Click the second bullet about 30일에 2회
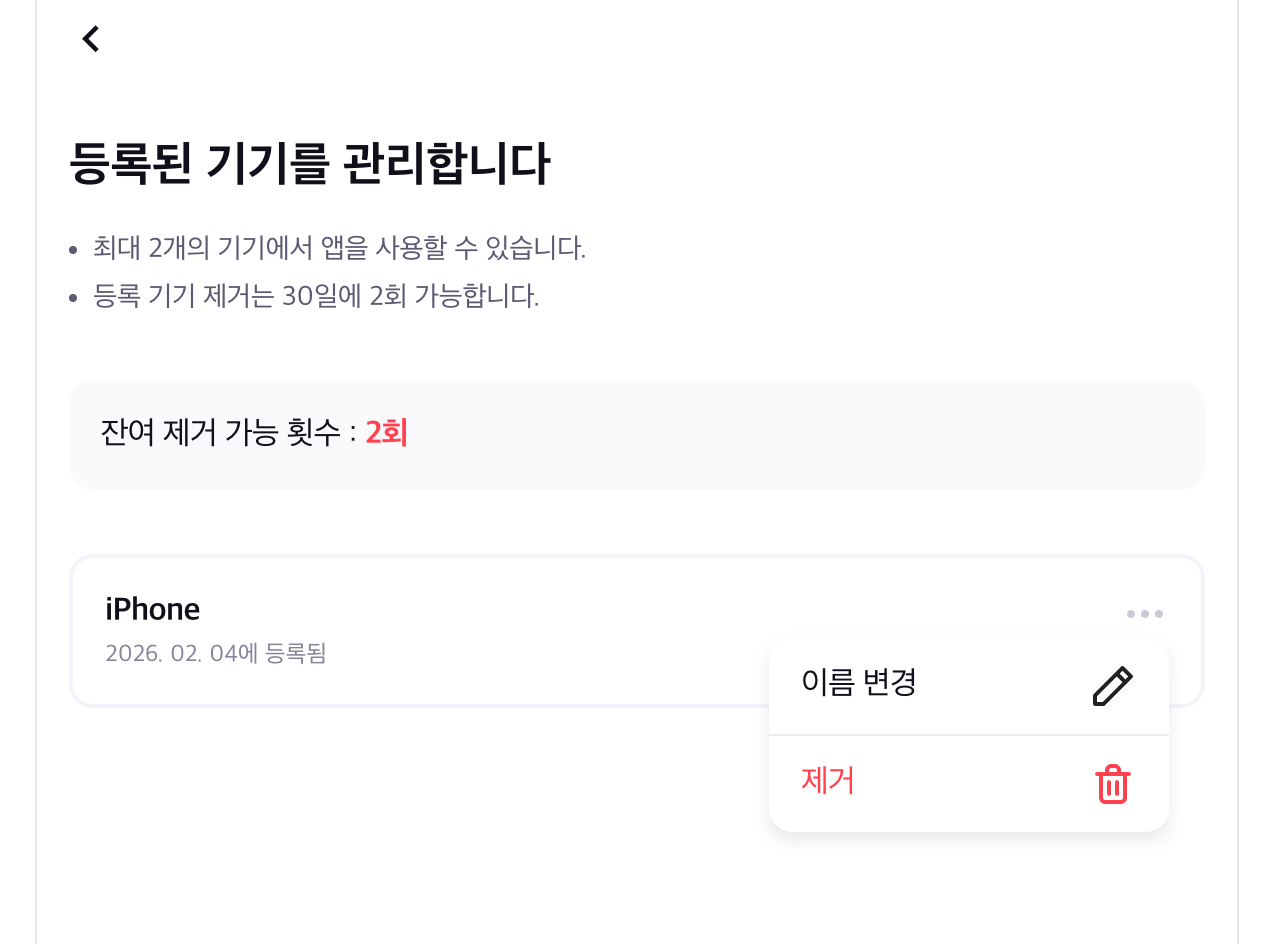This screenshot has width=1274, height=944. [316, 296]
